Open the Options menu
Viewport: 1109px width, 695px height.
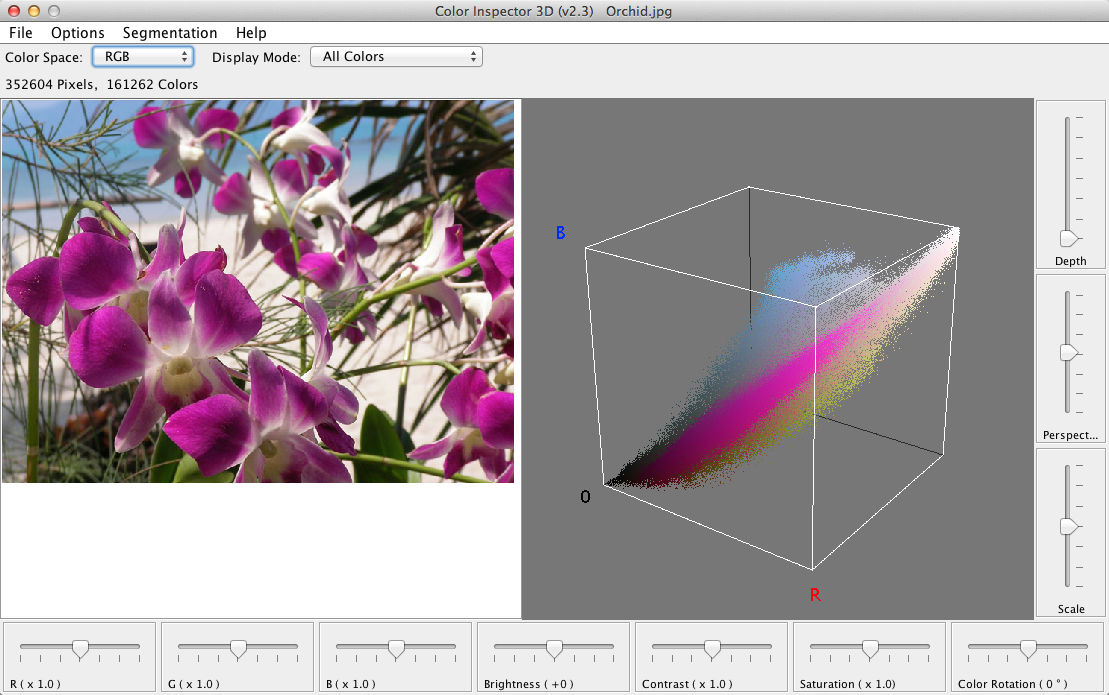click(78, 33)
